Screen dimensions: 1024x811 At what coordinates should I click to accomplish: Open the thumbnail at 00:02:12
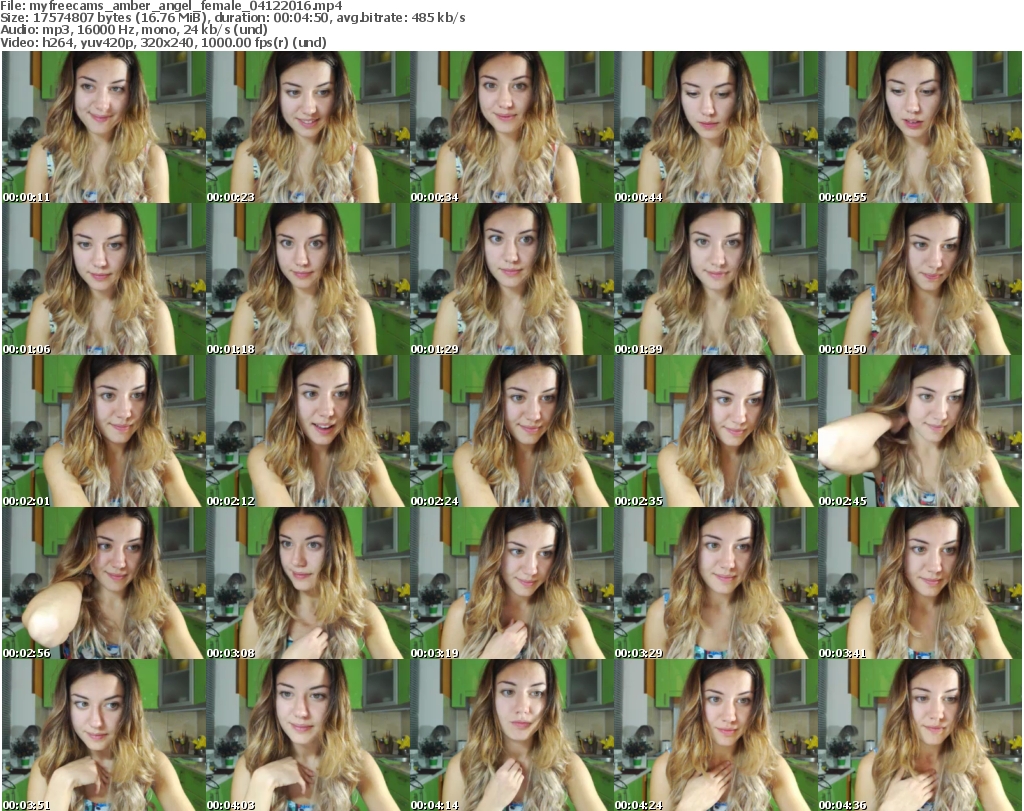coord(307,431)
